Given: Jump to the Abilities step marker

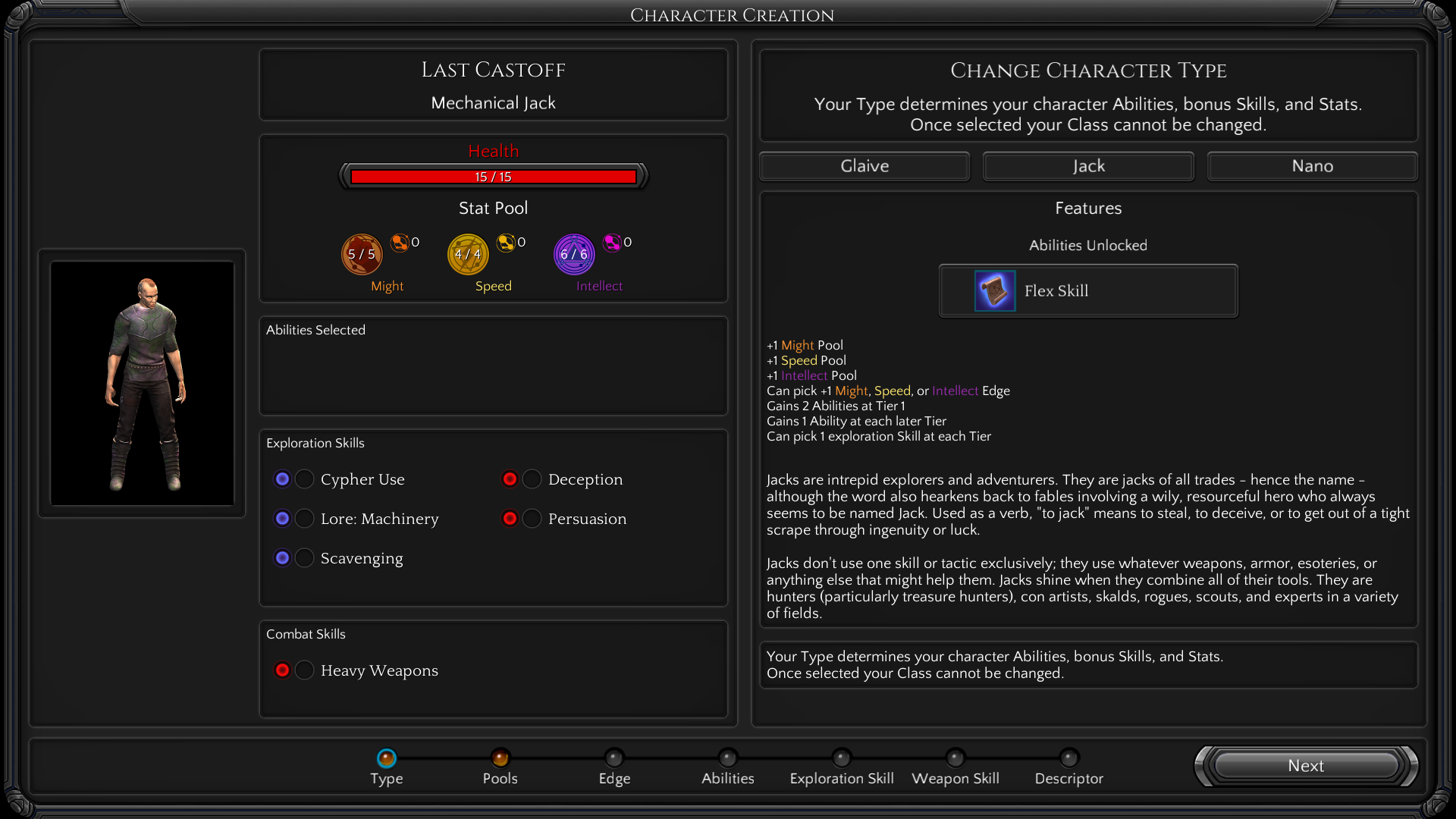Looking at the screenshot, I should (x=728, y=758).
